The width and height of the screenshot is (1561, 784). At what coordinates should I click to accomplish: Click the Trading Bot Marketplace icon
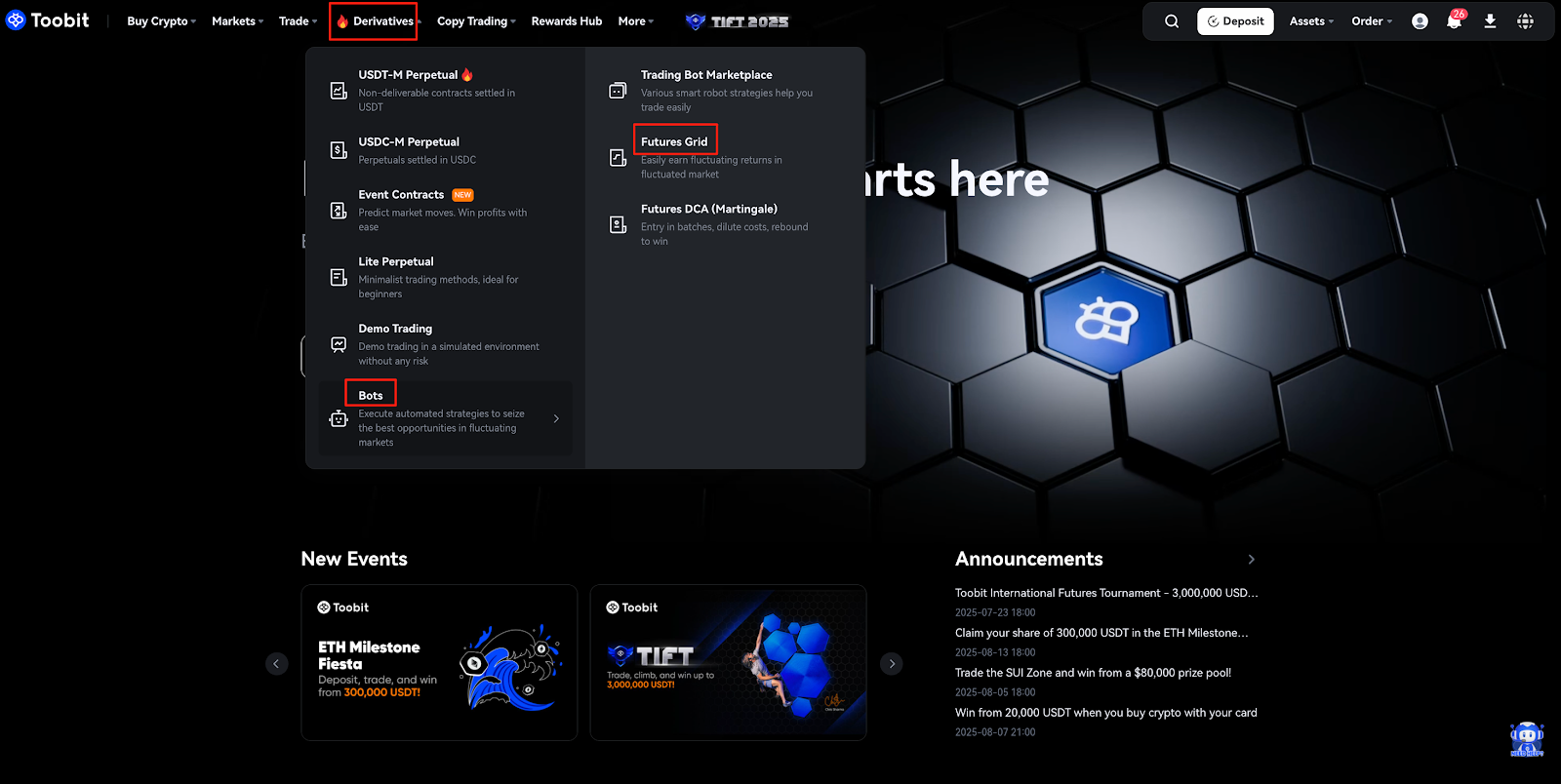pos(618,91)
